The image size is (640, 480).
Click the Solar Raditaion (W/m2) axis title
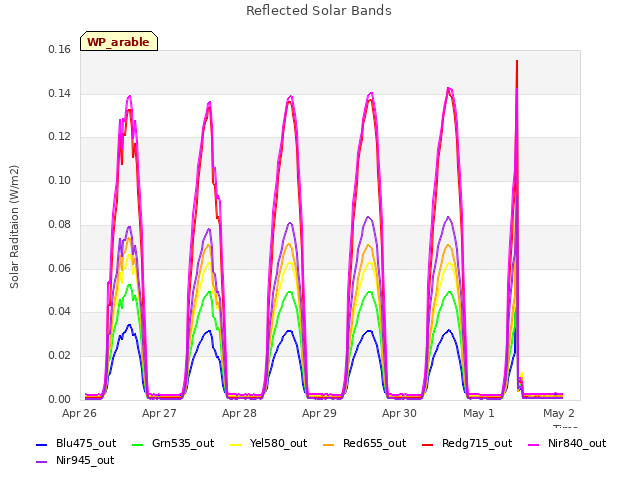14,227
